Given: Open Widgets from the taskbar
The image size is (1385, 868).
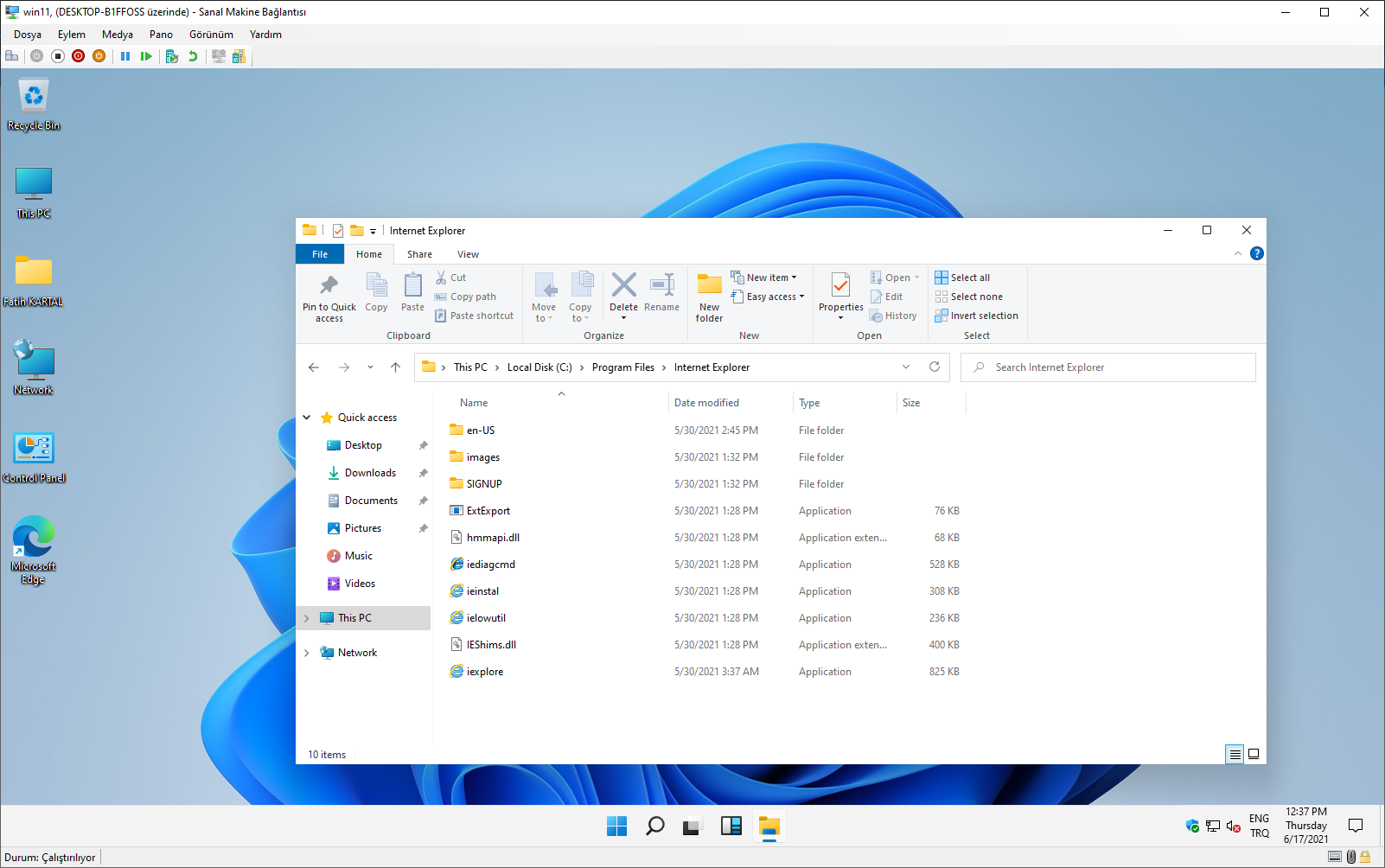Looking at the screenshot, I should tap(731, 827).
